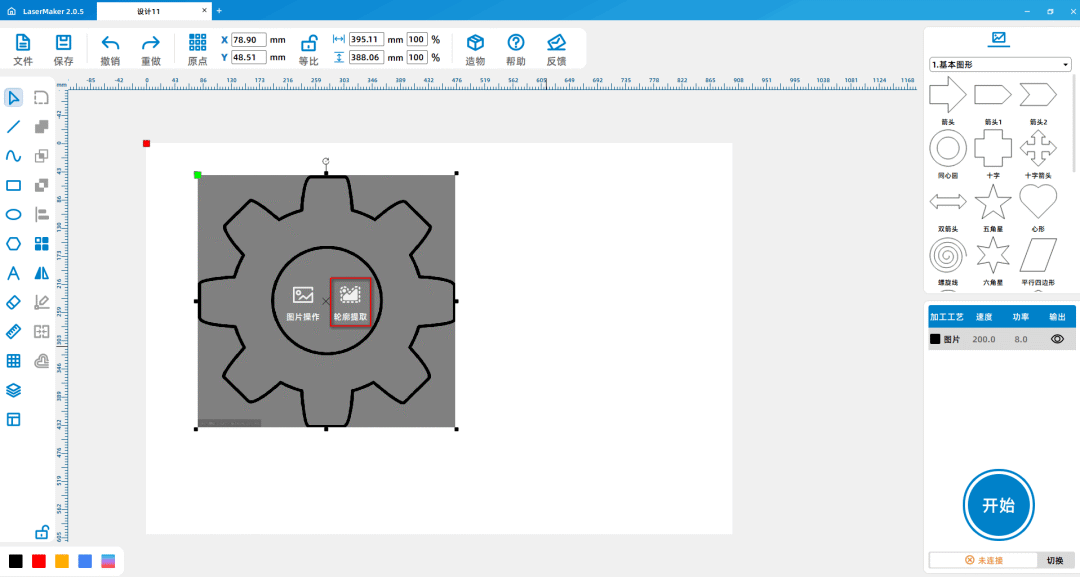Select the eraser tool in left toolbar

(x=14, y=302)
